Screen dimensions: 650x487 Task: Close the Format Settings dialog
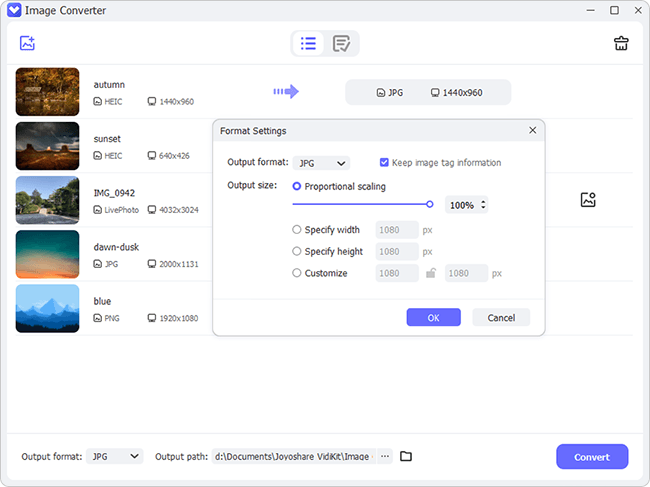pyautogui.click(x=532, y=131)
